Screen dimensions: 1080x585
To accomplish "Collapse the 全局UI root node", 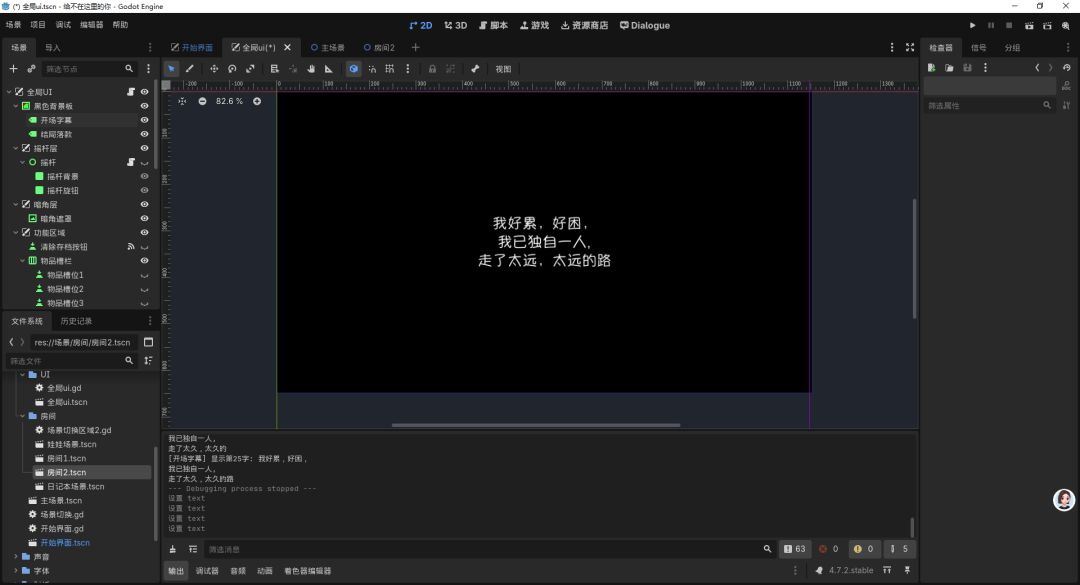I will (9, 92).
